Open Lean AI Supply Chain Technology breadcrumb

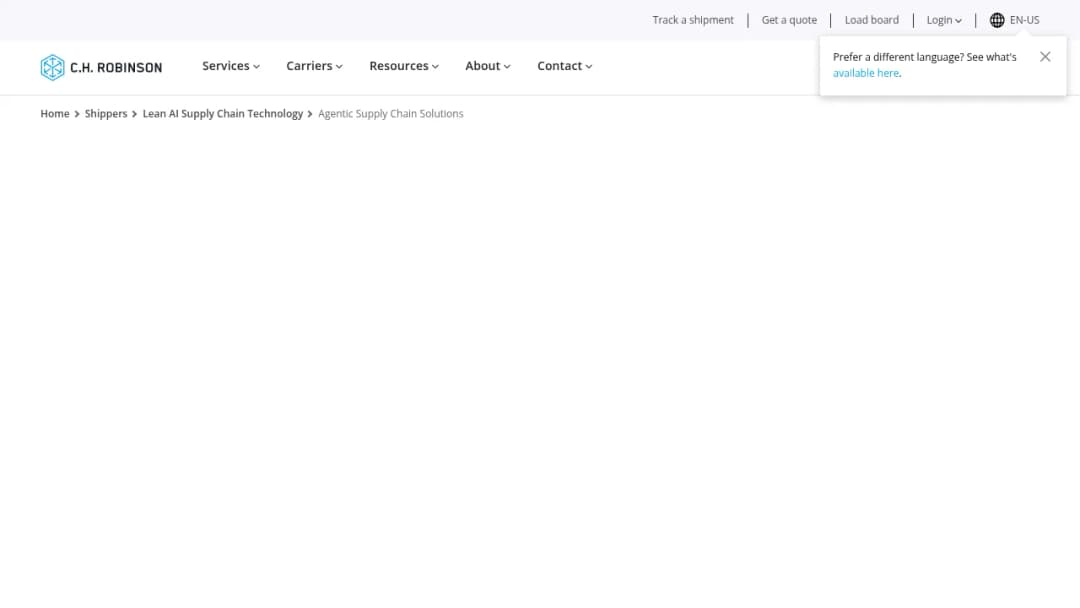pos(222,114)
